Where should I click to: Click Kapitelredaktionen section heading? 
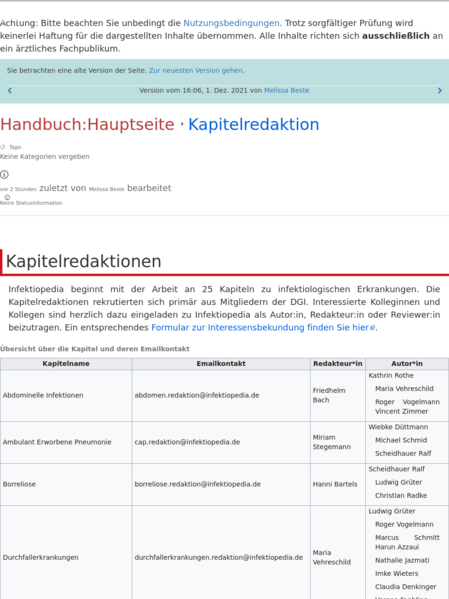(84, 262)
